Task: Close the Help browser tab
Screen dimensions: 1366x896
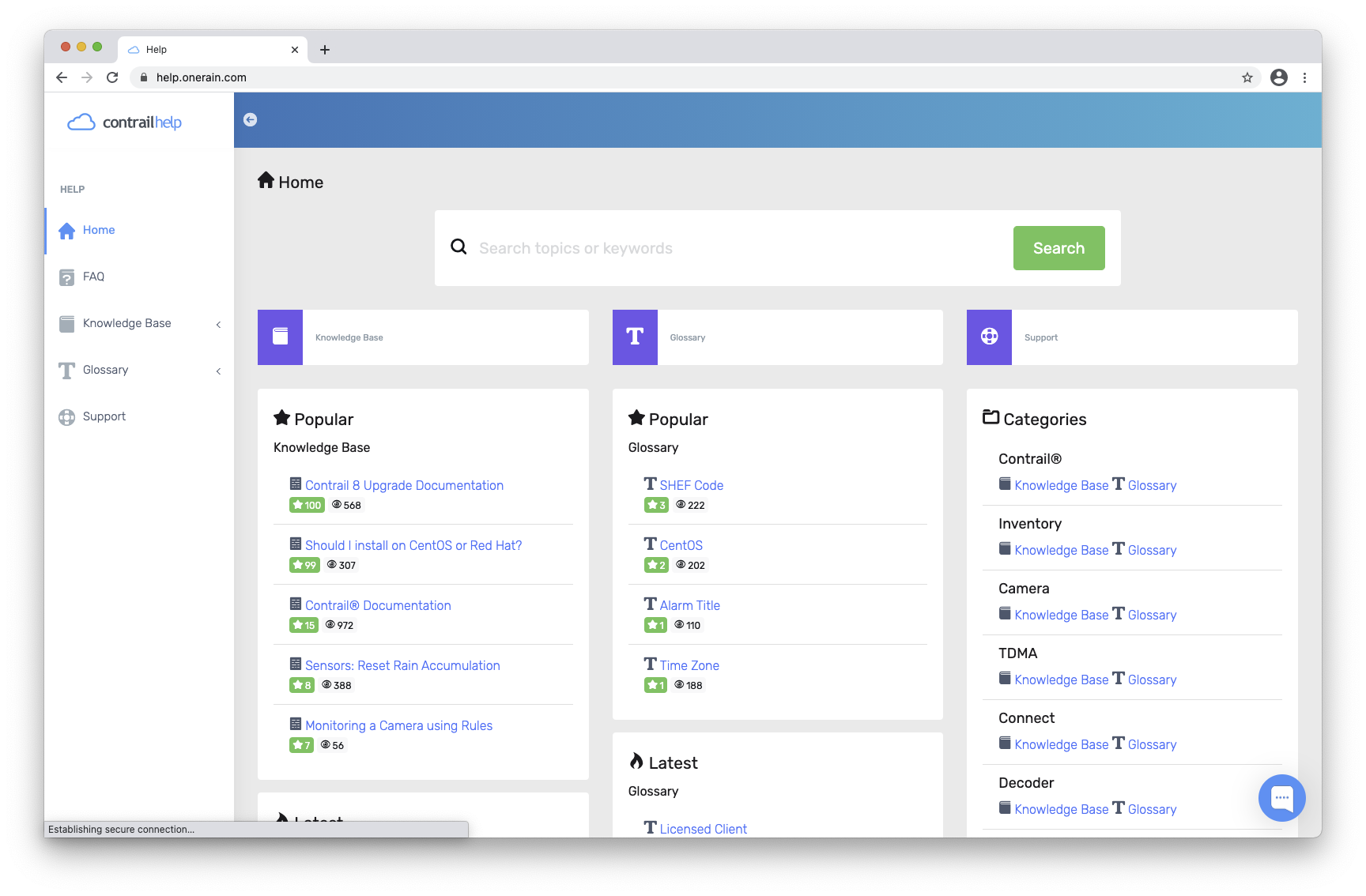Action: (295, 50)
